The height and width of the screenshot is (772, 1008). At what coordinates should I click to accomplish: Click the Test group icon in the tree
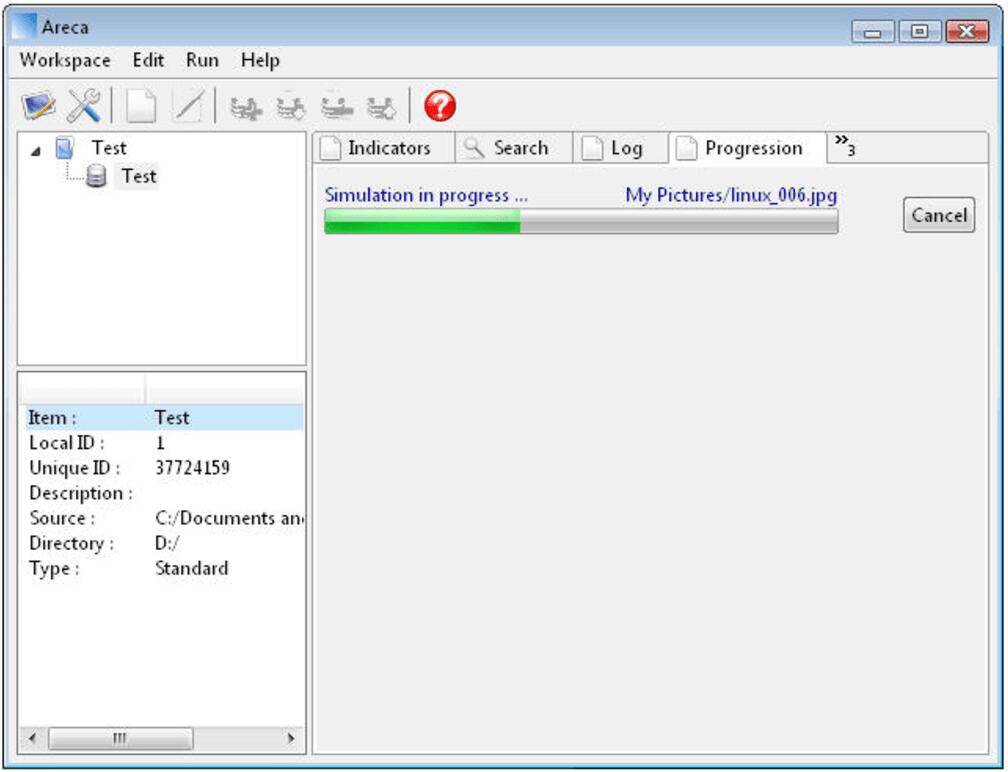tap(64, 148)
